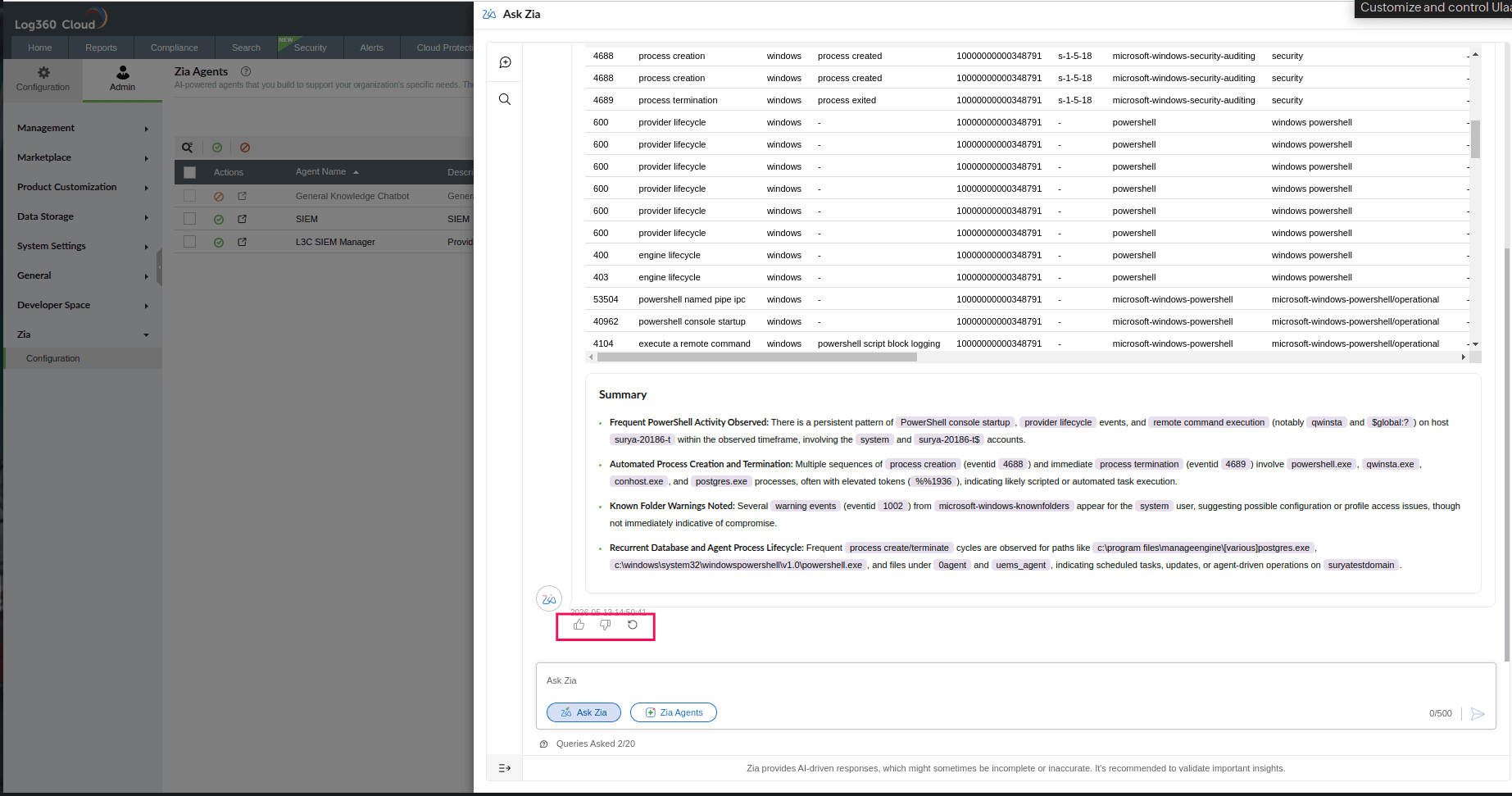Click the Ask Zia panel vertical scrollbar
The image size is (1512, 796).
click(x=1506, y=455)
